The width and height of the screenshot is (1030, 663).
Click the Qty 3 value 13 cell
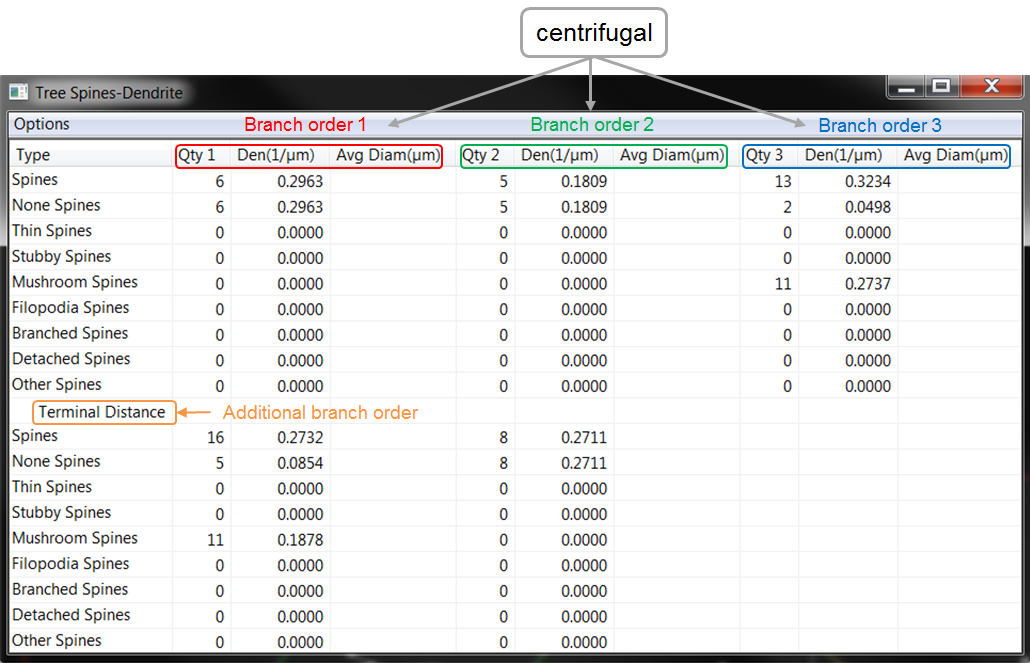pyautogui.click(x=782, y=181)
